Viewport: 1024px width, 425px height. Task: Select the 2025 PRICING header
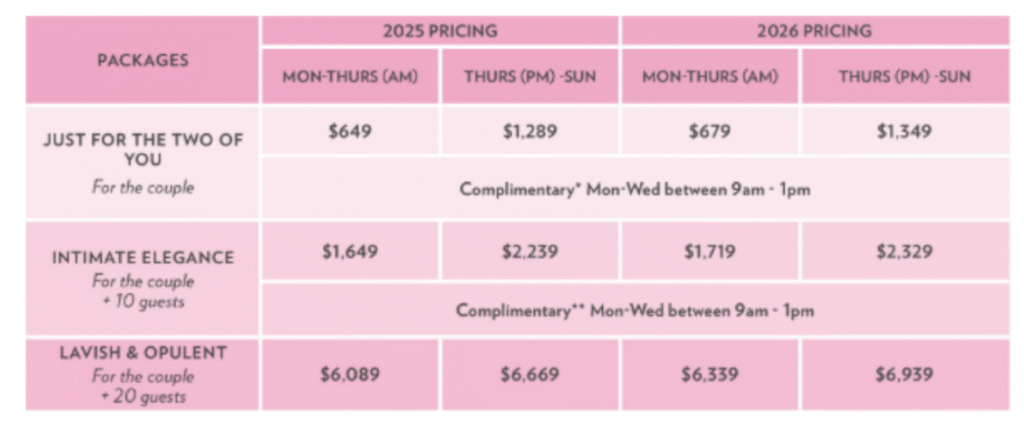(440, 31)
